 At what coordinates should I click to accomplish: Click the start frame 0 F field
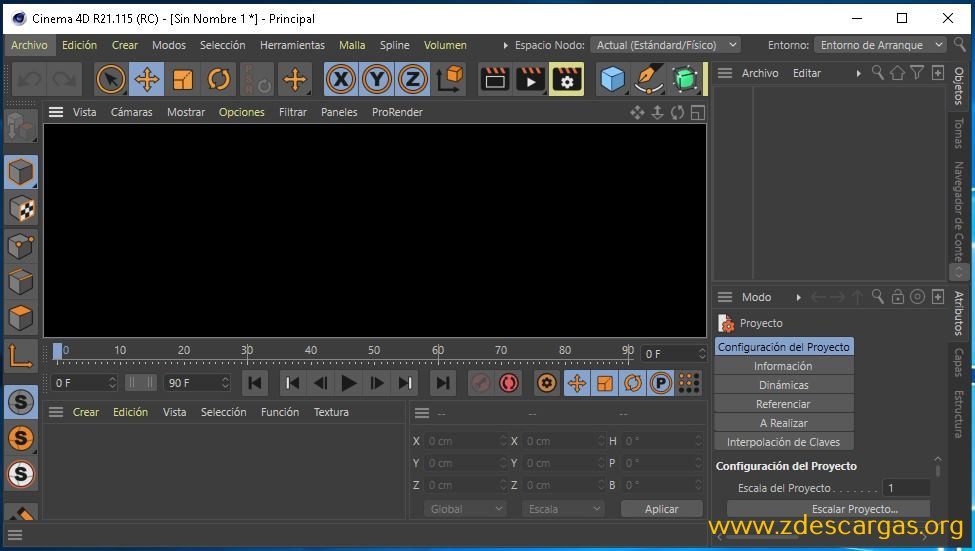tap(84, 383)
